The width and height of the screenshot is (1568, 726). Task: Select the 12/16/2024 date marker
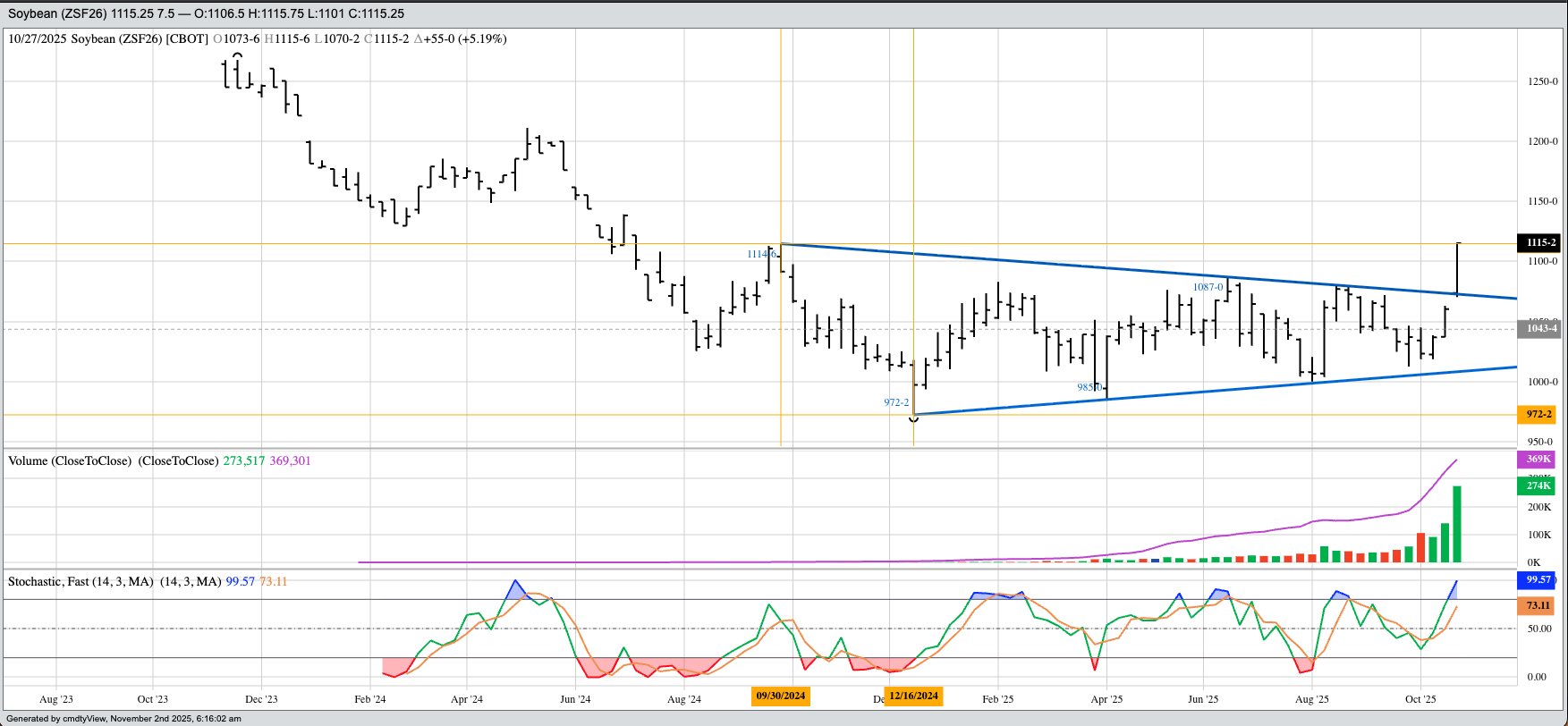pos(914,696)
